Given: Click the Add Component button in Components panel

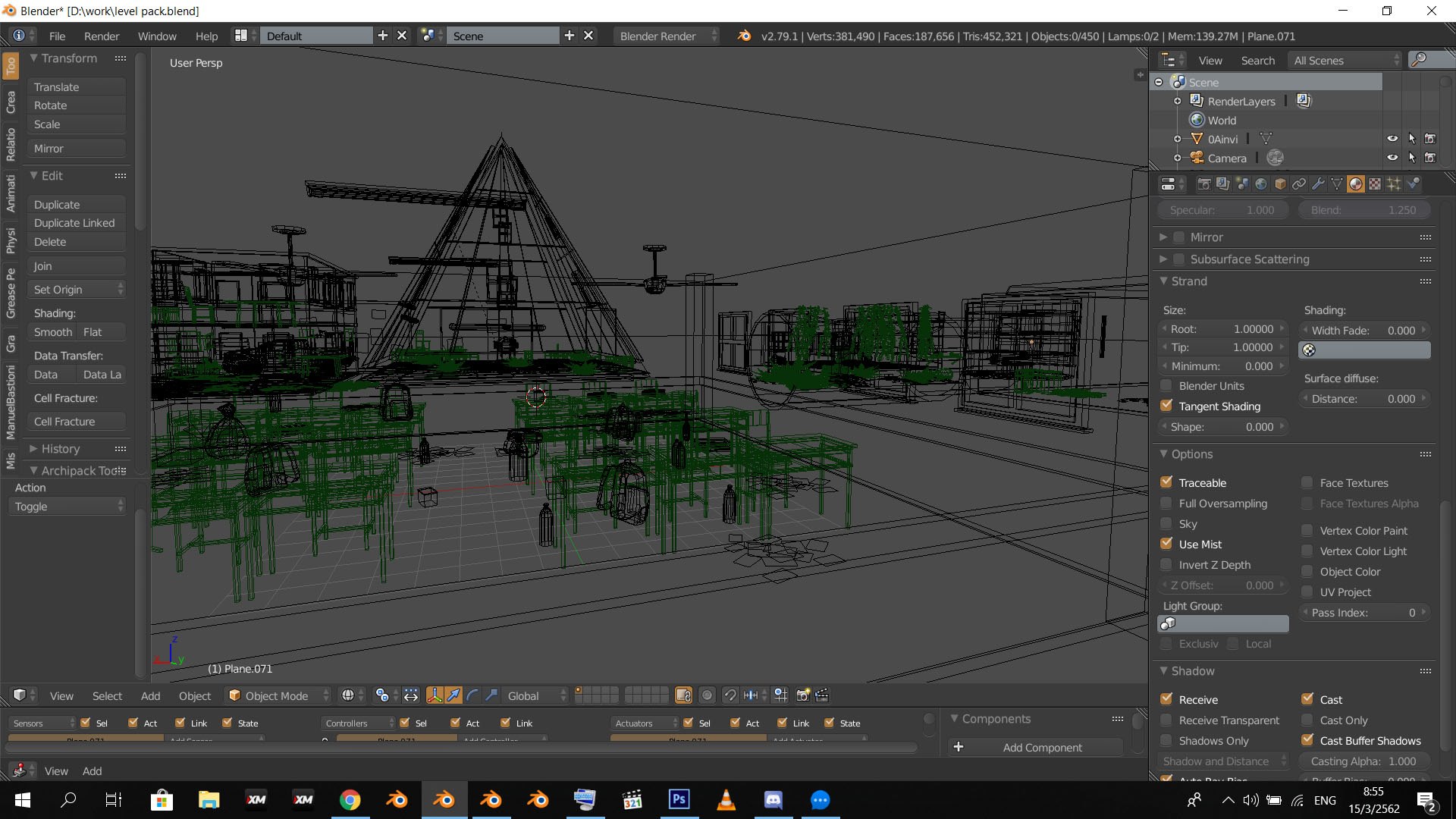Looking at the screenshot, I should coord(1041,746).
